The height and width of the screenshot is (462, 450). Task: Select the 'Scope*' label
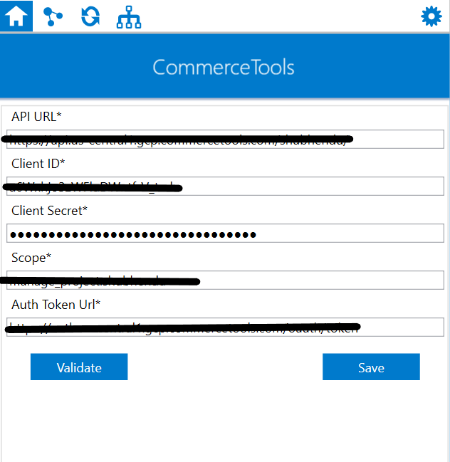(31, 258)
